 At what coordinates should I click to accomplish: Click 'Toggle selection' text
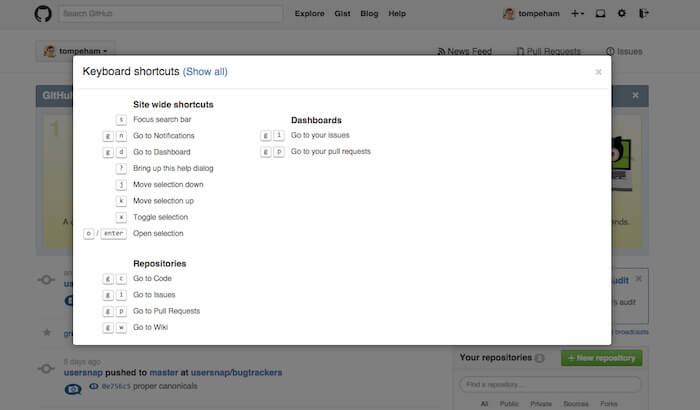click(x=161, y=217)
